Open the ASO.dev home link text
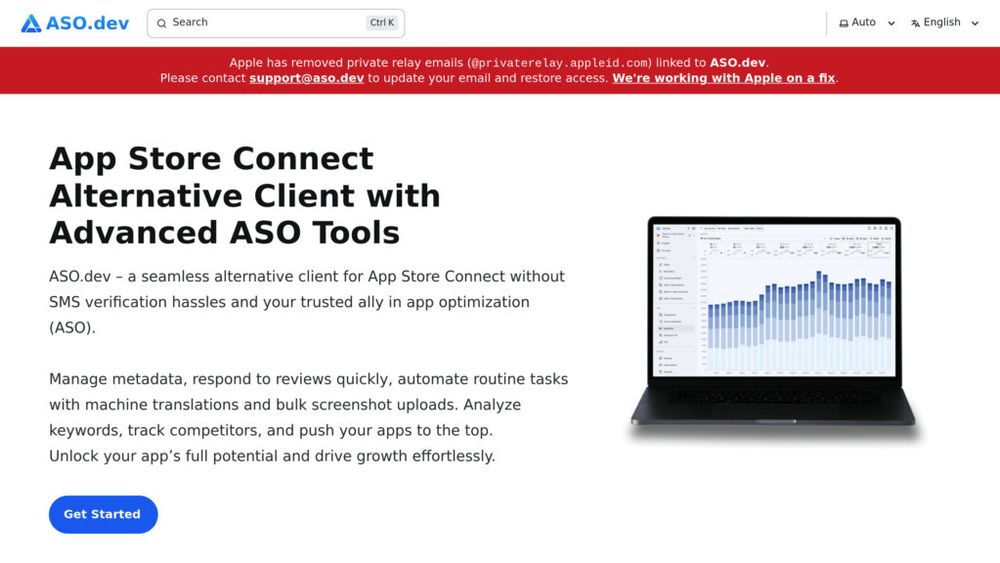Screen dimensions: 1000x563 pos(87,24)
